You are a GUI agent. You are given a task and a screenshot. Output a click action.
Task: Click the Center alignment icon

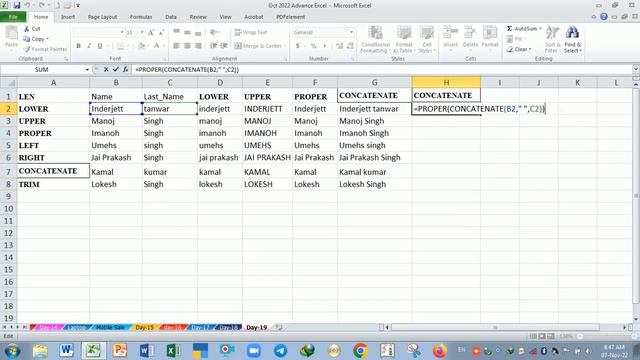(187, 46)
